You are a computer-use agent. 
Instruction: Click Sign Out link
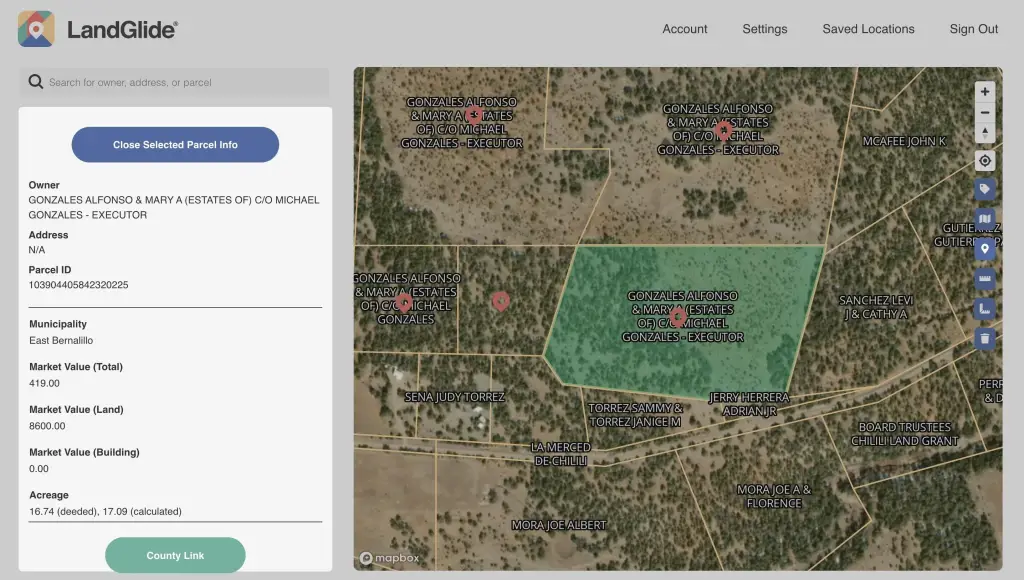click(973, 29)
